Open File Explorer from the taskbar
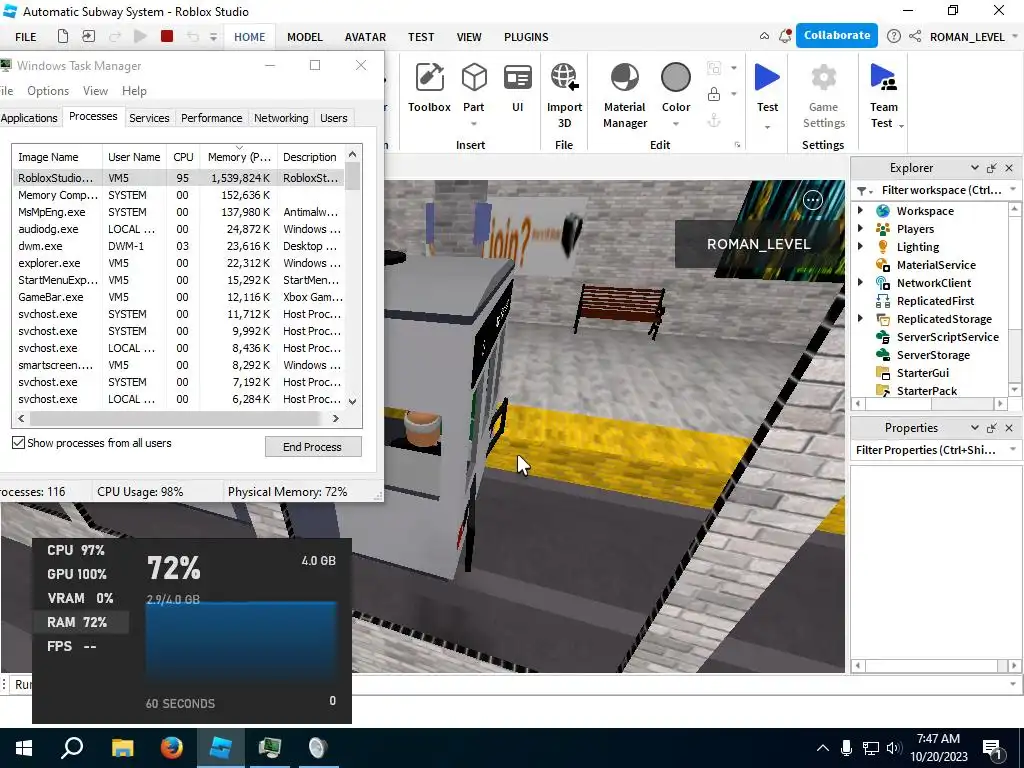Viewport: 1024px width, 768px height. 122,748
